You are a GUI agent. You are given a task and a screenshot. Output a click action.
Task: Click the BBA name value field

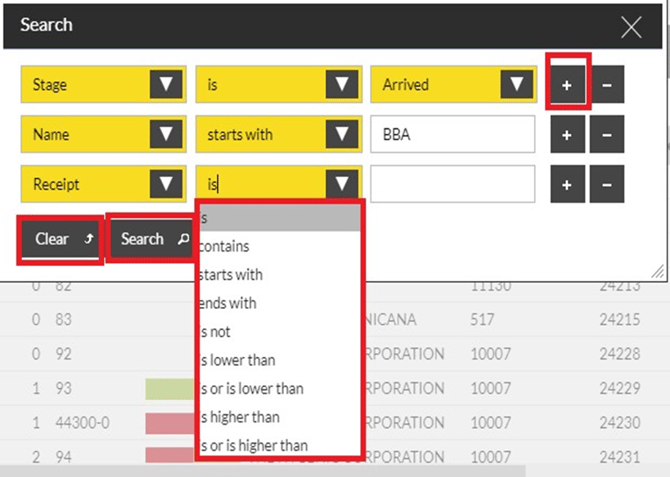[452, 134]
